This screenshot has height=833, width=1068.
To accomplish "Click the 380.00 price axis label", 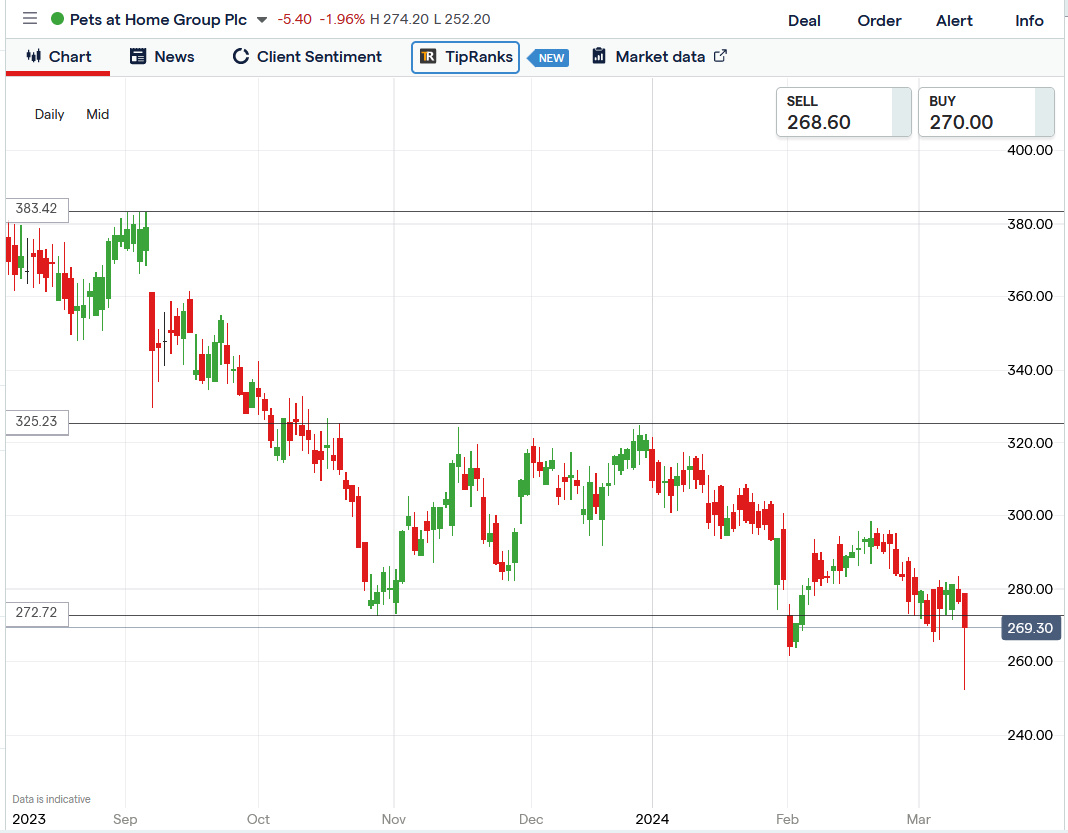I will [1030, 224].
